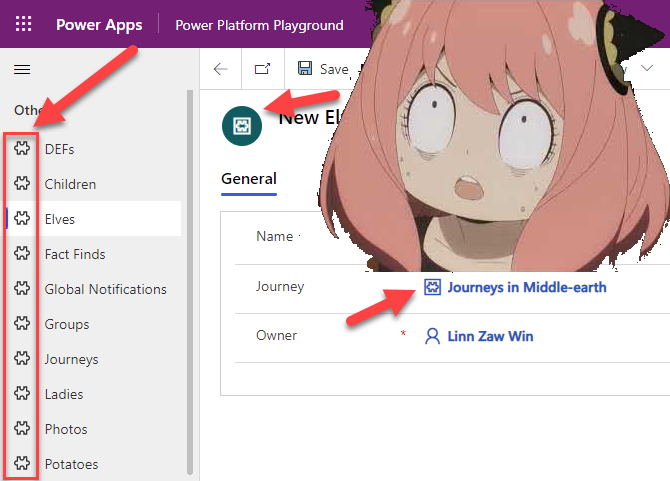Image resolution: width=670 pixels, height=481 pixels.
Task: Open the Ladies navigation item
Action: (x=93, y=394)
